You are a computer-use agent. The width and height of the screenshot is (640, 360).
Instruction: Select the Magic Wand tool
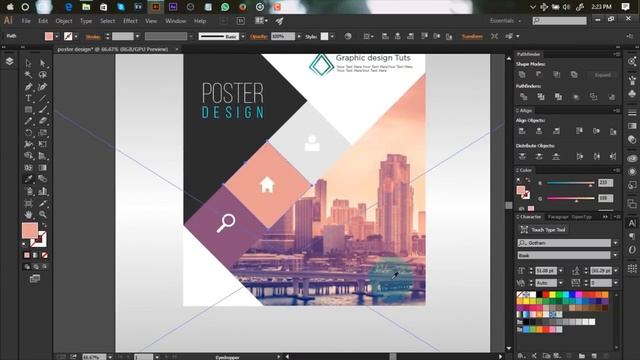pos(28,75)
